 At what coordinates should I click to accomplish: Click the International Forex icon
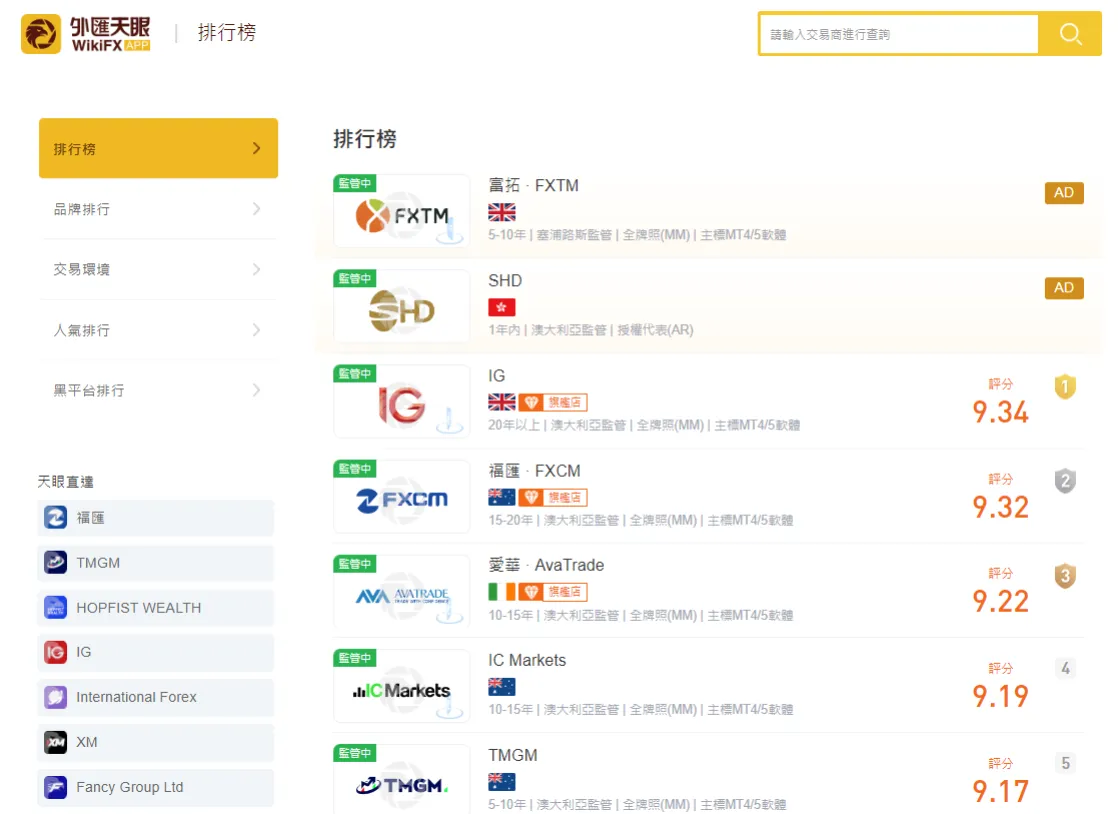tap(56, 697)
